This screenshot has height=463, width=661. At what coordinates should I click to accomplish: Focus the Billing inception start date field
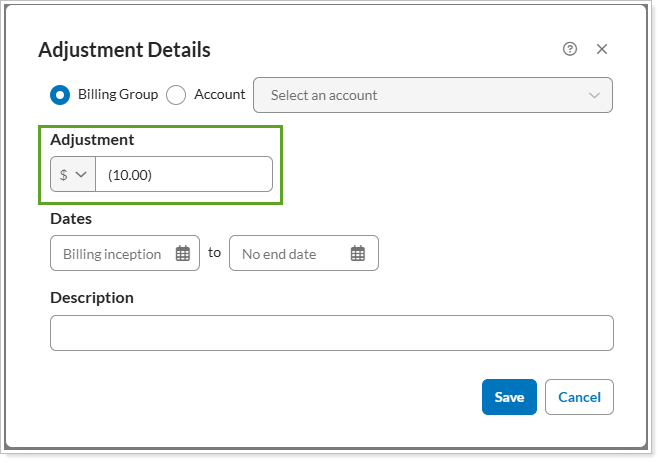(x=112, y=254)
